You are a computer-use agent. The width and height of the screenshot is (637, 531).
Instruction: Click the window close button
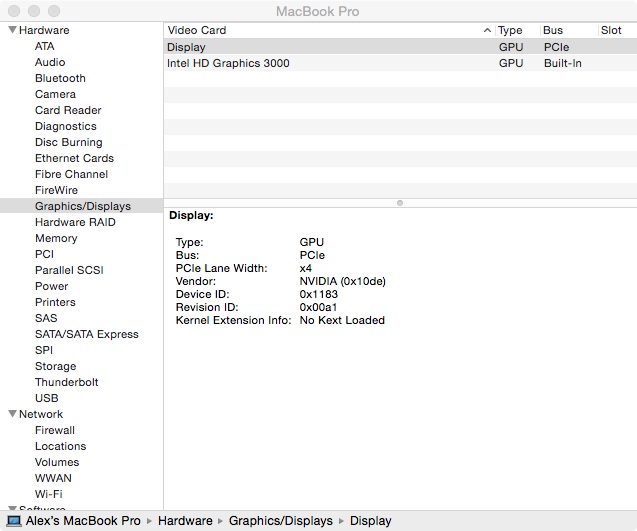[14, 11]
